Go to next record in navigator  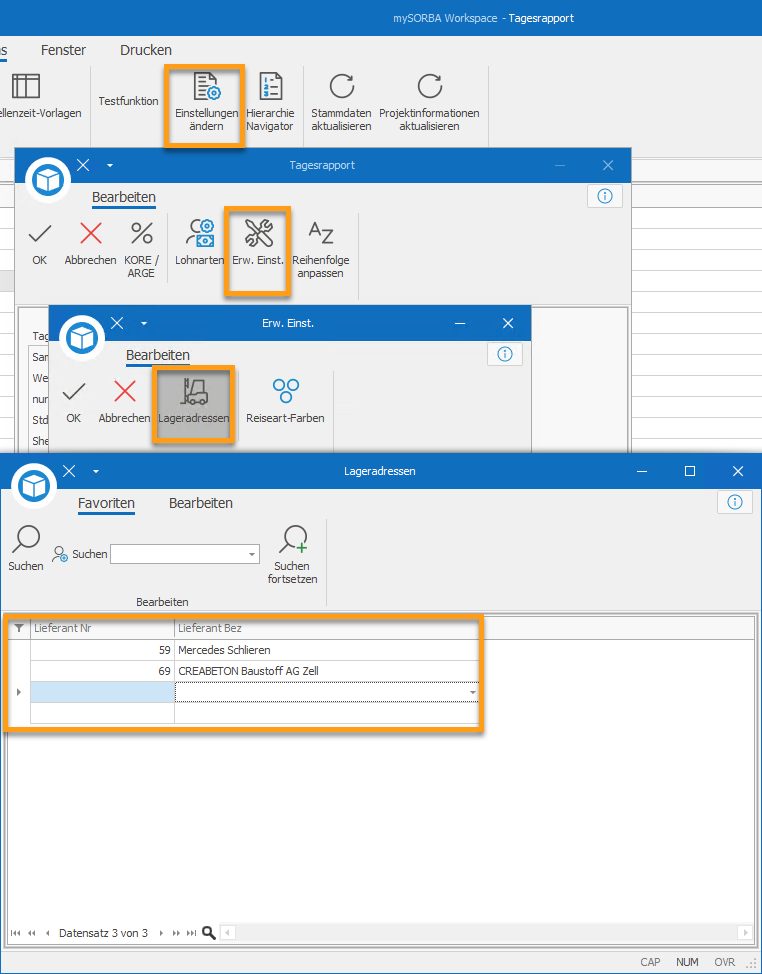click(161, 933)
